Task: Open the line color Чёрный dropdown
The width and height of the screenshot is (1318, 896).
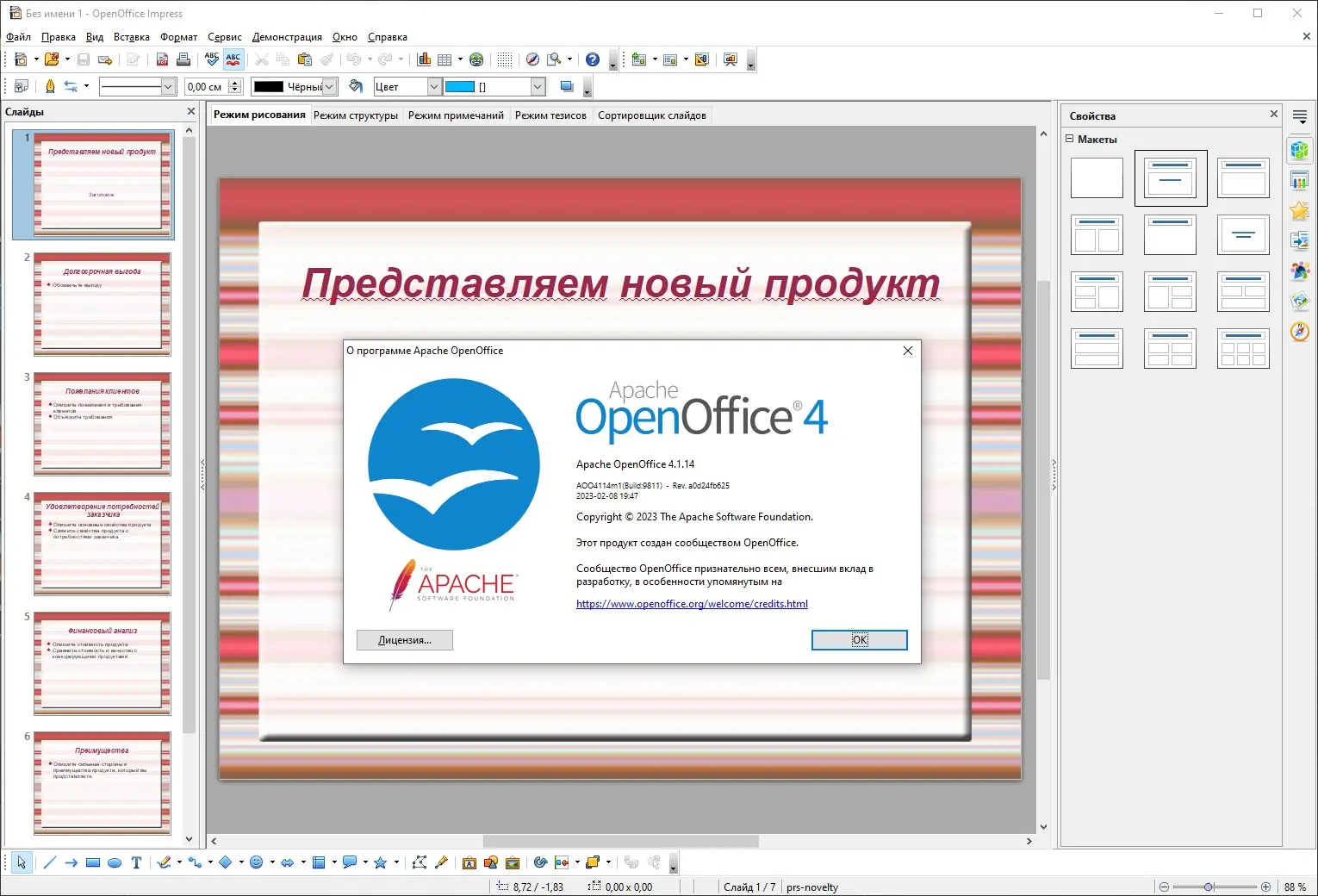Action: (x=329, y=86)
